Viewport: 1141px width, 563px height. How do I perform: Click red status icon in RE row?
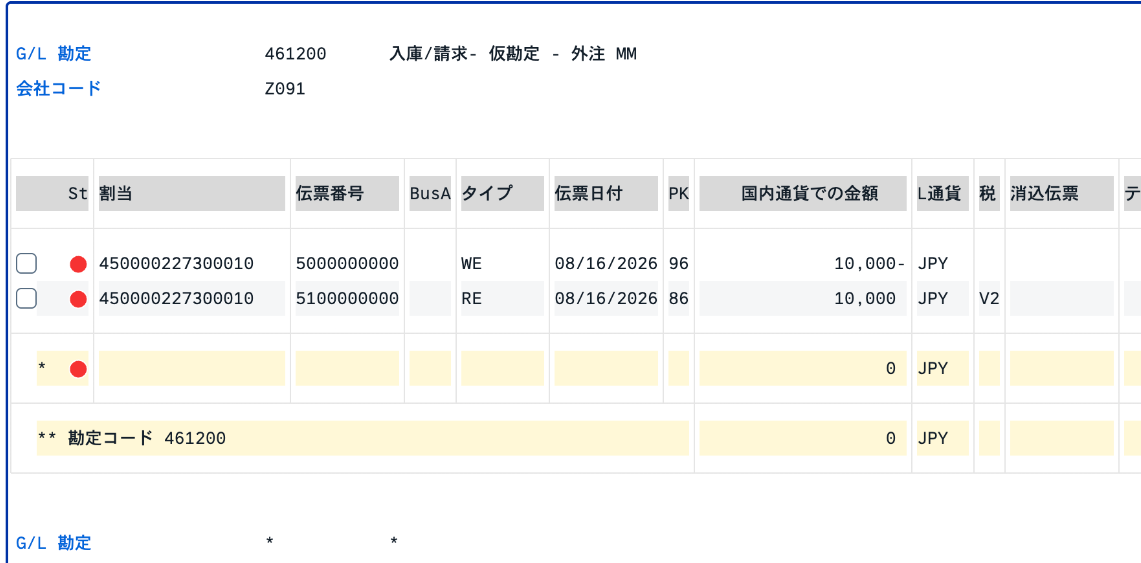point(79,299)
